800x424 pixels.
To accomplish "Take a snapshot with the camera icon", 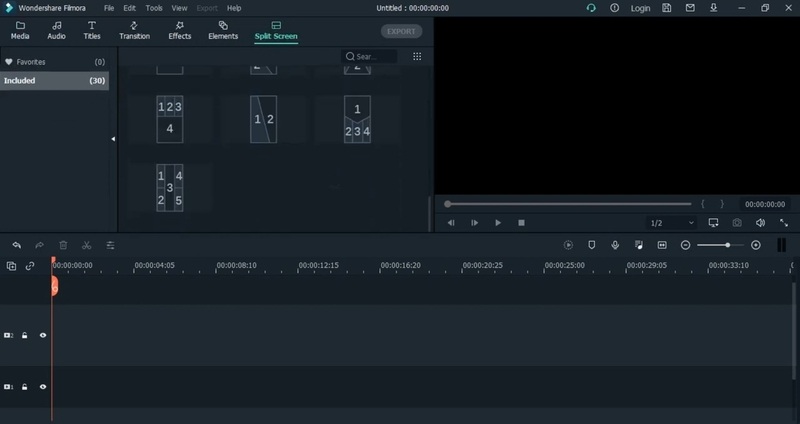I will [x=737, y=223].
